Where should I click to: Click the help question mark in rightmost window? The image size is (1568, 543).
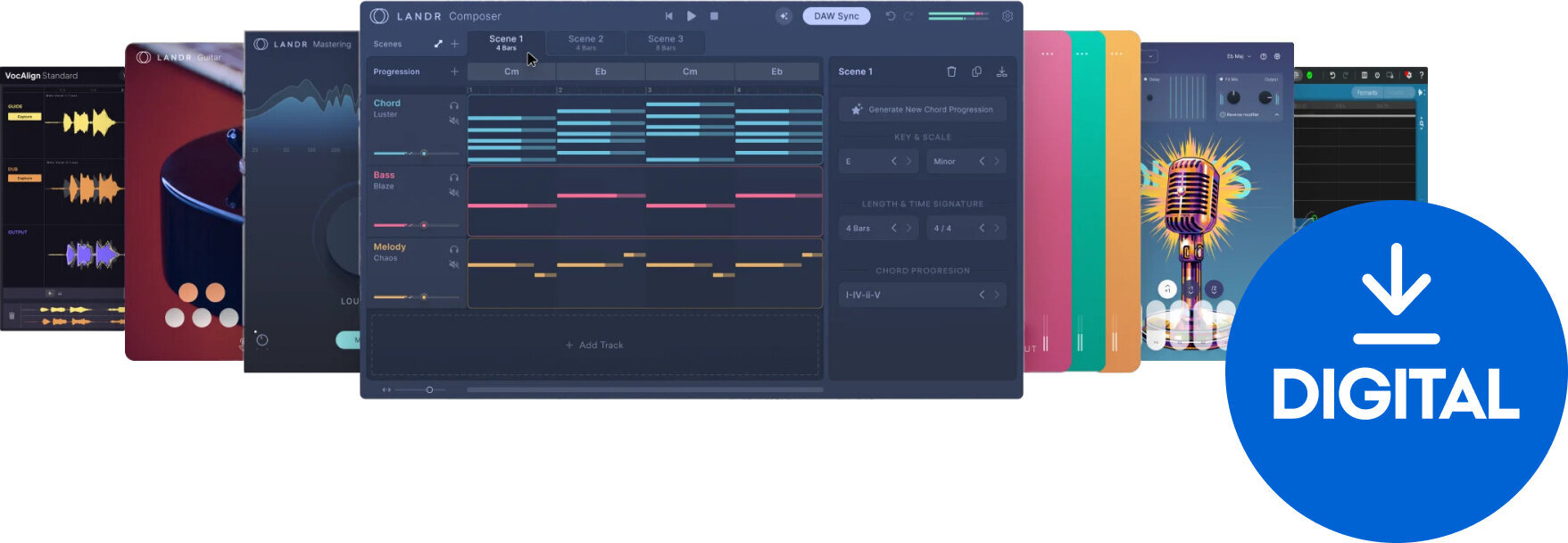[1421, 75]
